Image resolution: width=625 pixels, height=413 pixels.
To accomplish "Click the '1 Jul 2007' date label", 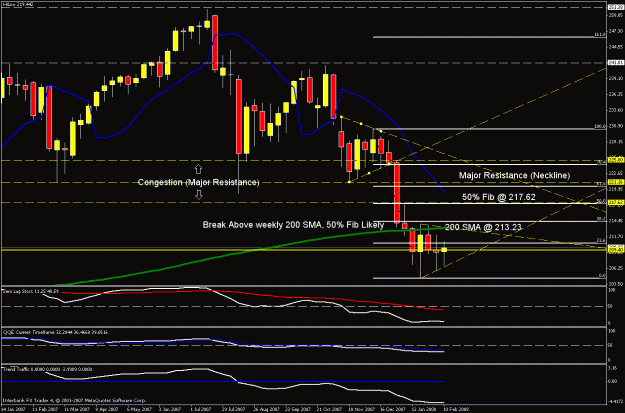I will pos(201,409).
